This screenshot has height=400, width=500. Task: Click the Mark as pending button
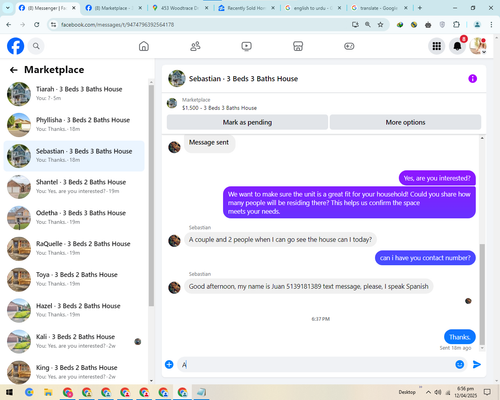(247, 122)
